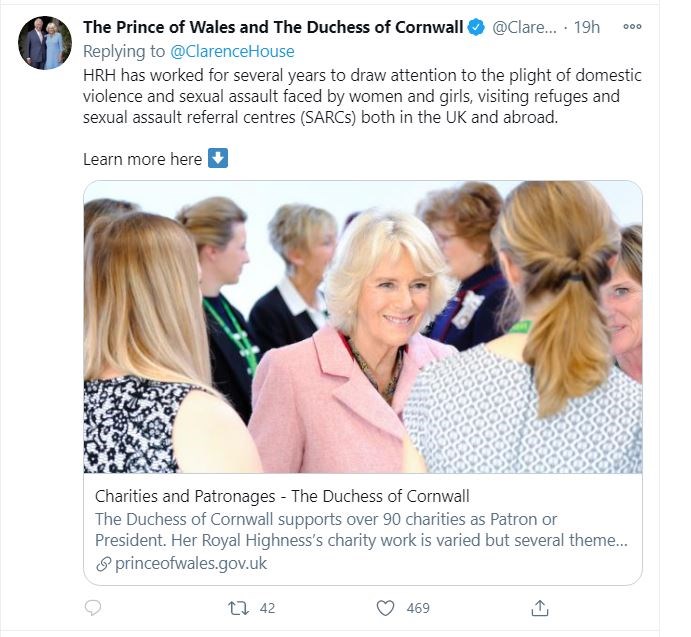Open the 'Charities and Patronages' card title
Viewport: 691px width, 637px height.
point(282,496)
